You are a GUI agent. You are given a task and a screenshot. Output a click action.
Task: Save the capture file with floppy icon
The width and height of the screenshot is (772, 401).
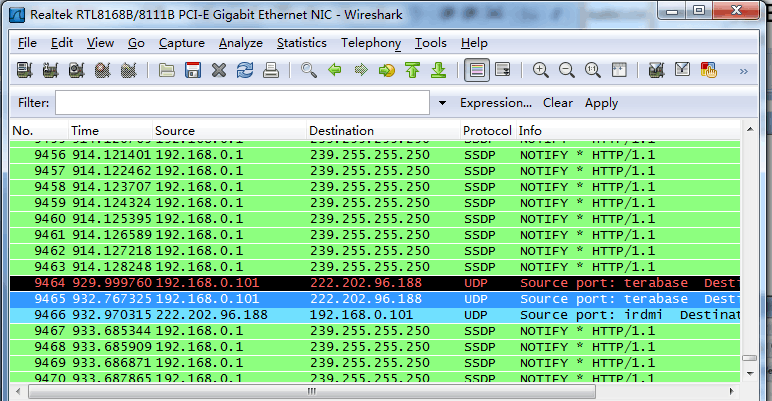(193, 71)
